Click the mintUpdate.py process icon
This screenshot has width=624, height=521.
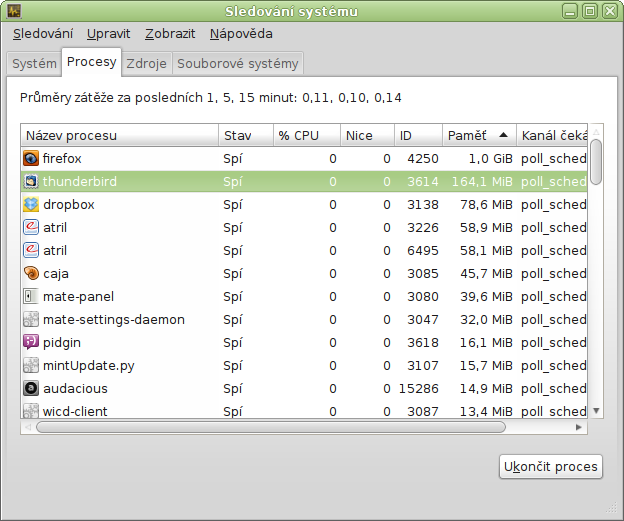31,365
